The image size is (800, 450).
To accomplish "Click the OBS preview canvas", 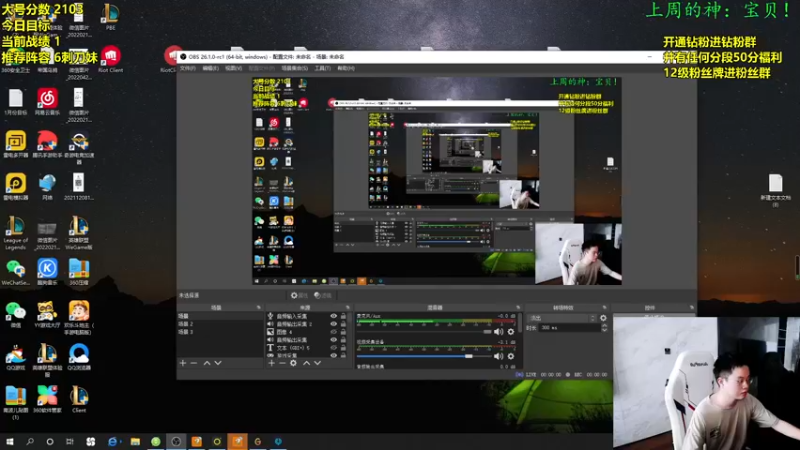I will click(x=437, y=181).
